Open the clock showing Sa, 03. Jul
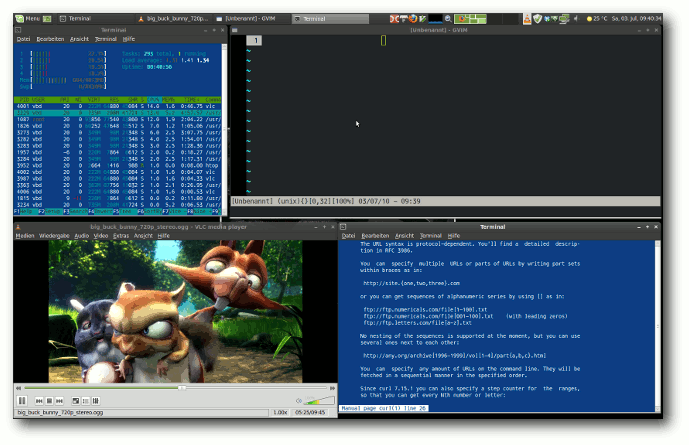This screenshot has height=445, width=689. tap(636, 18)
